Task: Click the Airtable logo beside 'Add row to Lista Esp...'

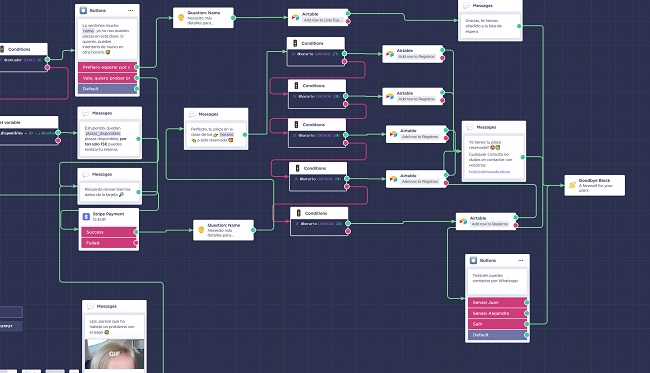Action: 295,17
